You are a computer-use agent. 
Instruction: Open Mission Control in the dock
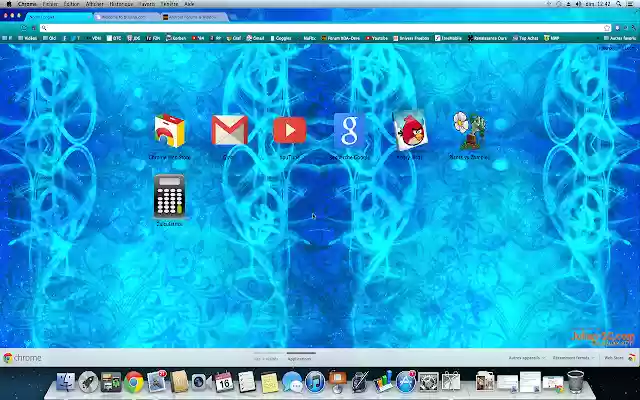click(111, 382)
